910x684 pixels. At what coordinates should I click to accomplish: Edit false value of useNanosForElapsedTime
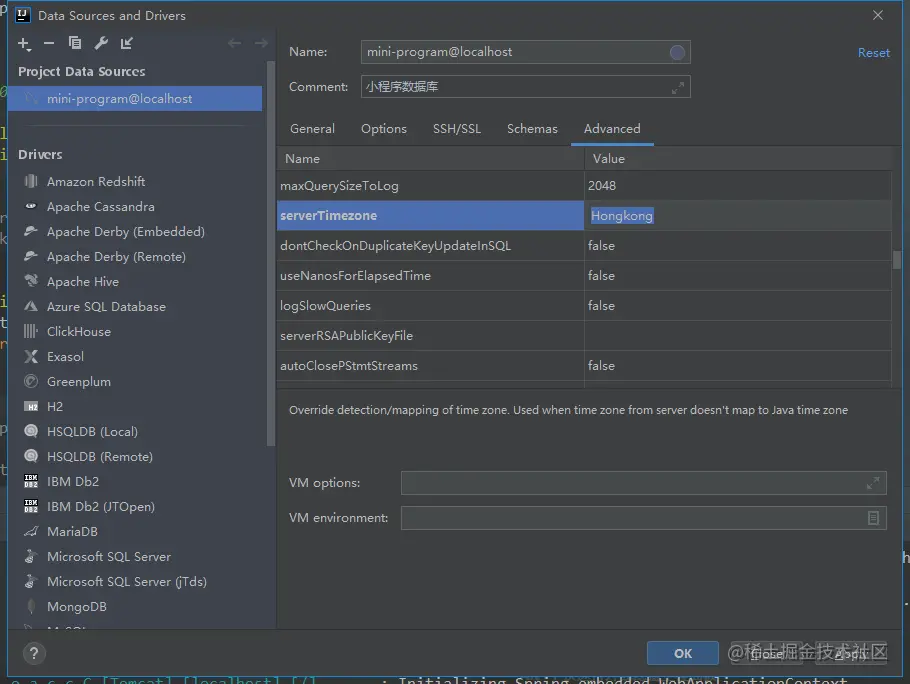coord(738,276)
